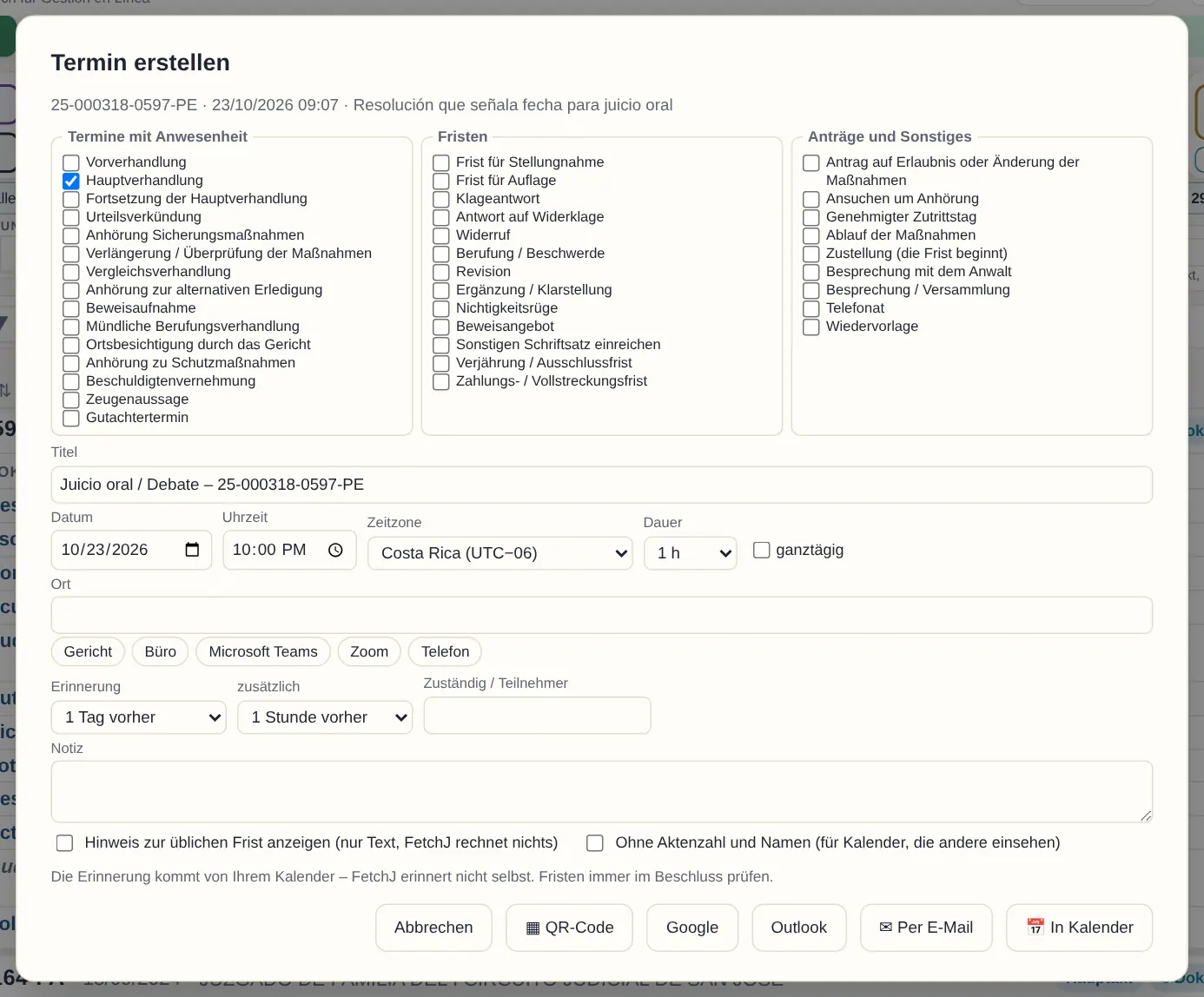Send the appointment Per E-Mail
1204x997 pixels.
pos(926,928)
